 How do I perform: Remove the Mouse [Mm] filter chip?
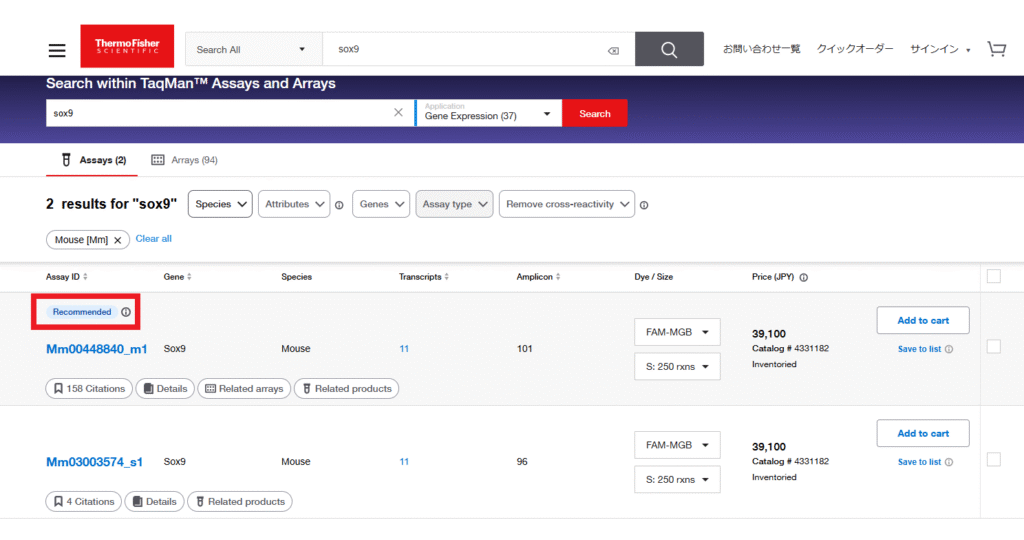[x=117, y=240]
